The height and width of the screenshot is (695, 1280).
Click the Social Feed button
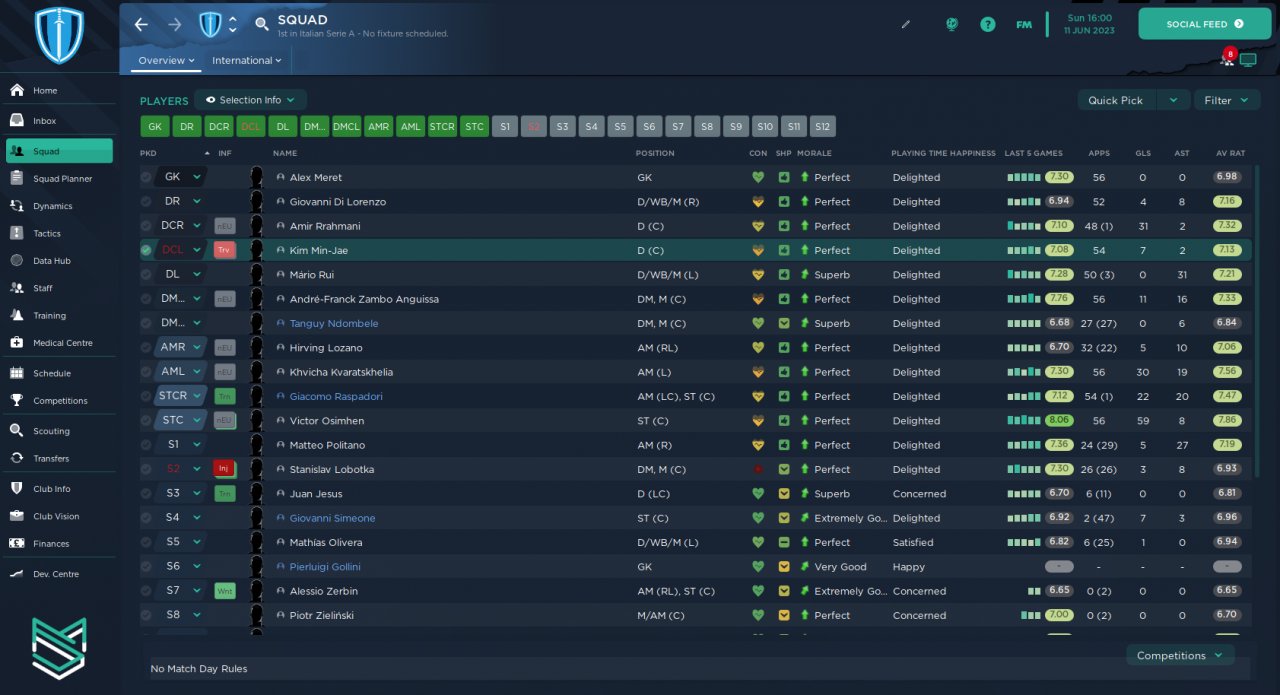coord(1204,24)
